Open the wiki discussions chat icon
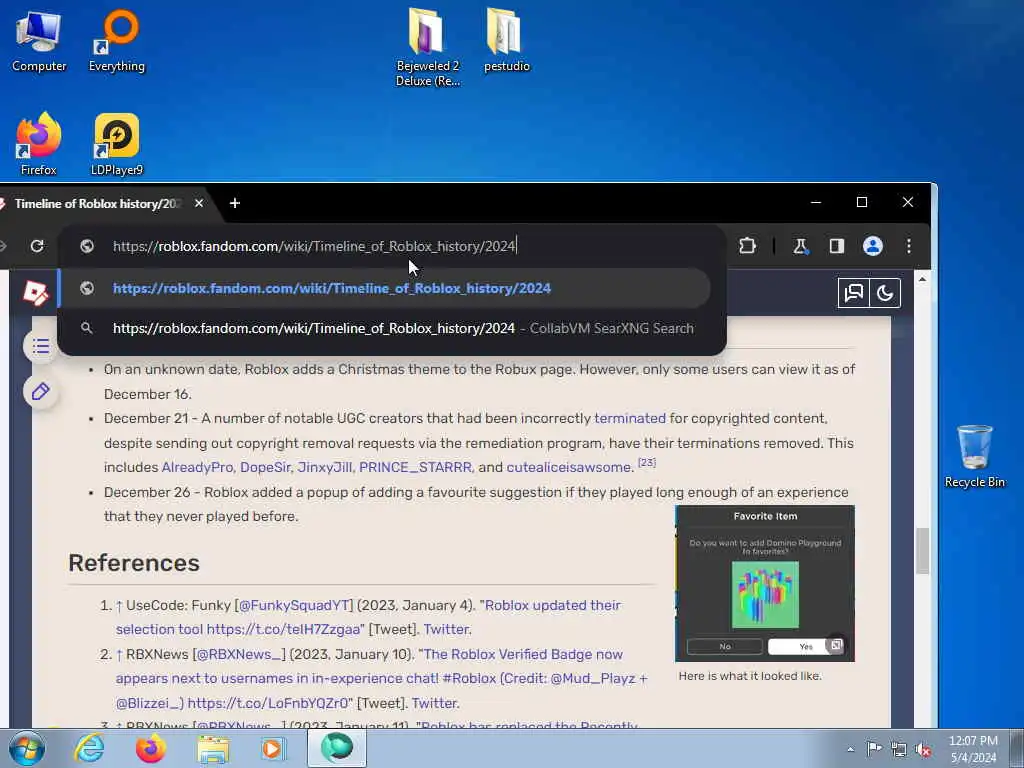This screenshot has width=1024, height=768. 854,293
